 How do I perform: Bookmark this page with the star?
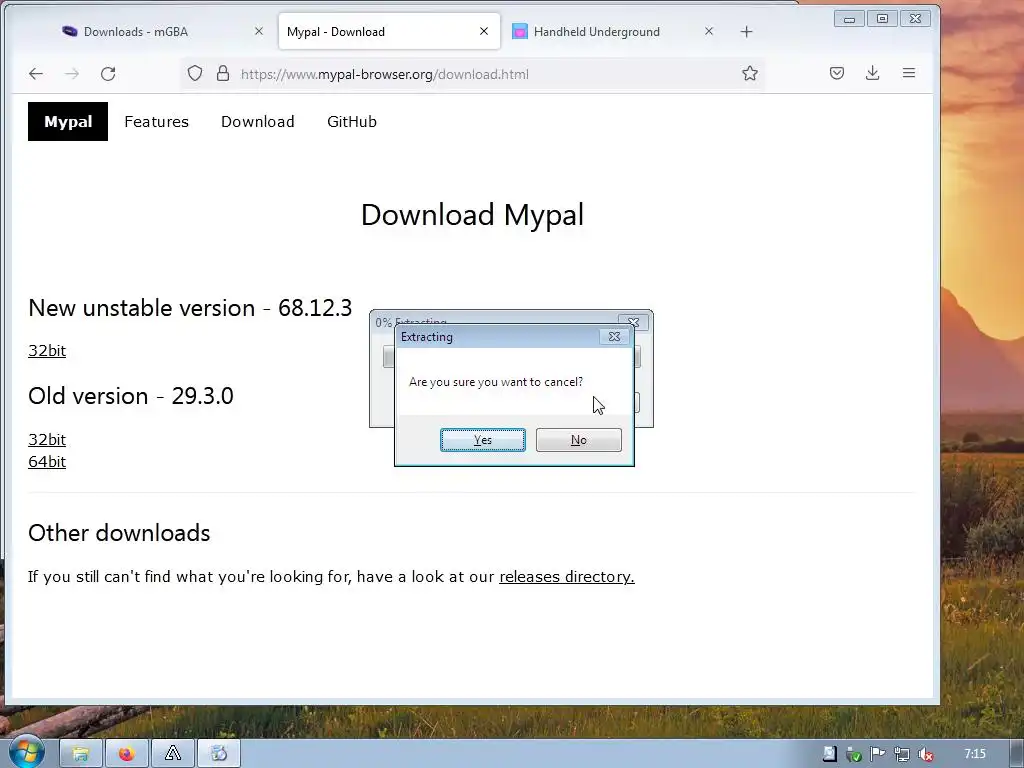pos(750,73)
